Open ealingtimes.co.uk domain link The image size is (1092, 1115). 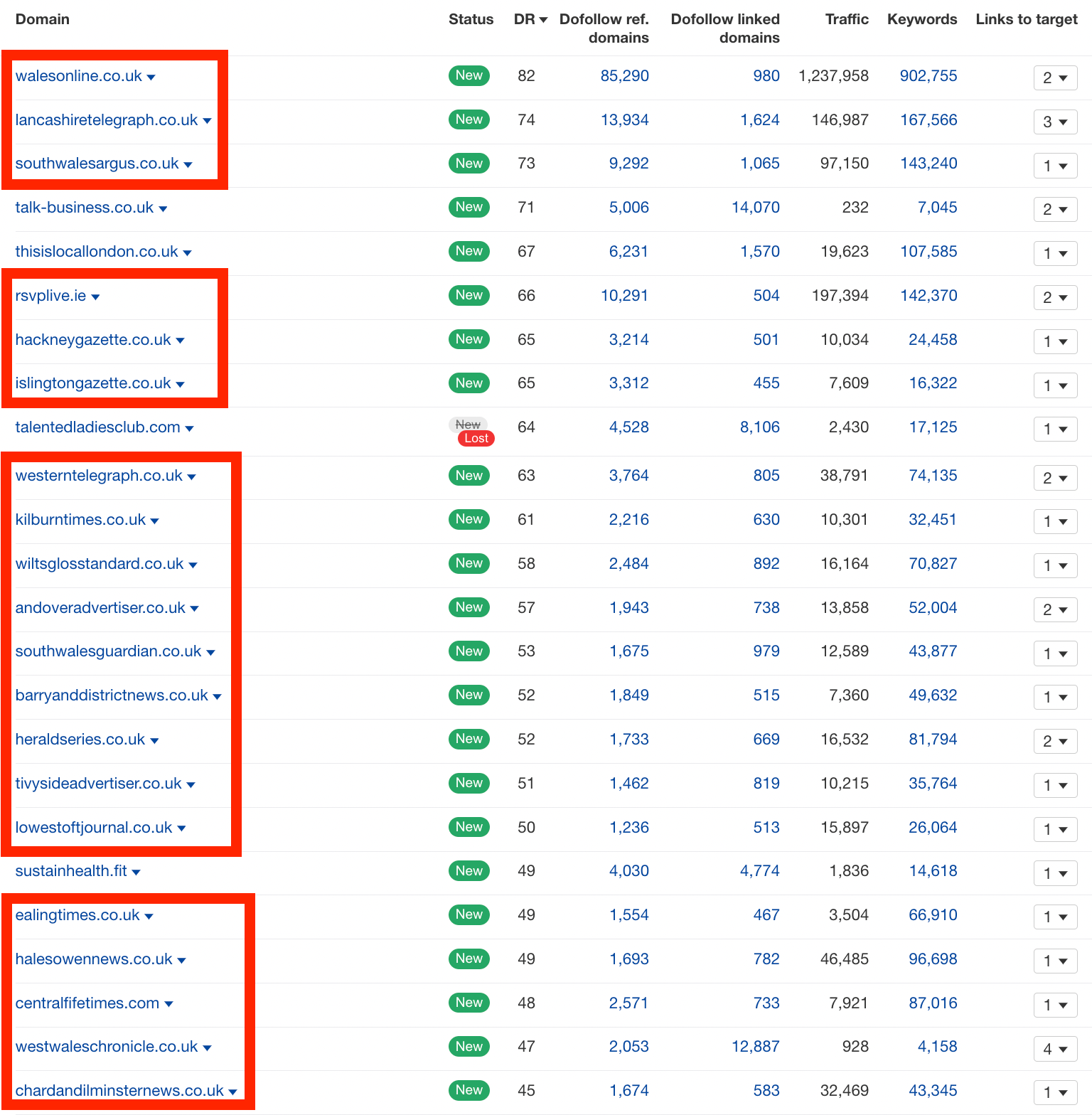tap(77, 915)
